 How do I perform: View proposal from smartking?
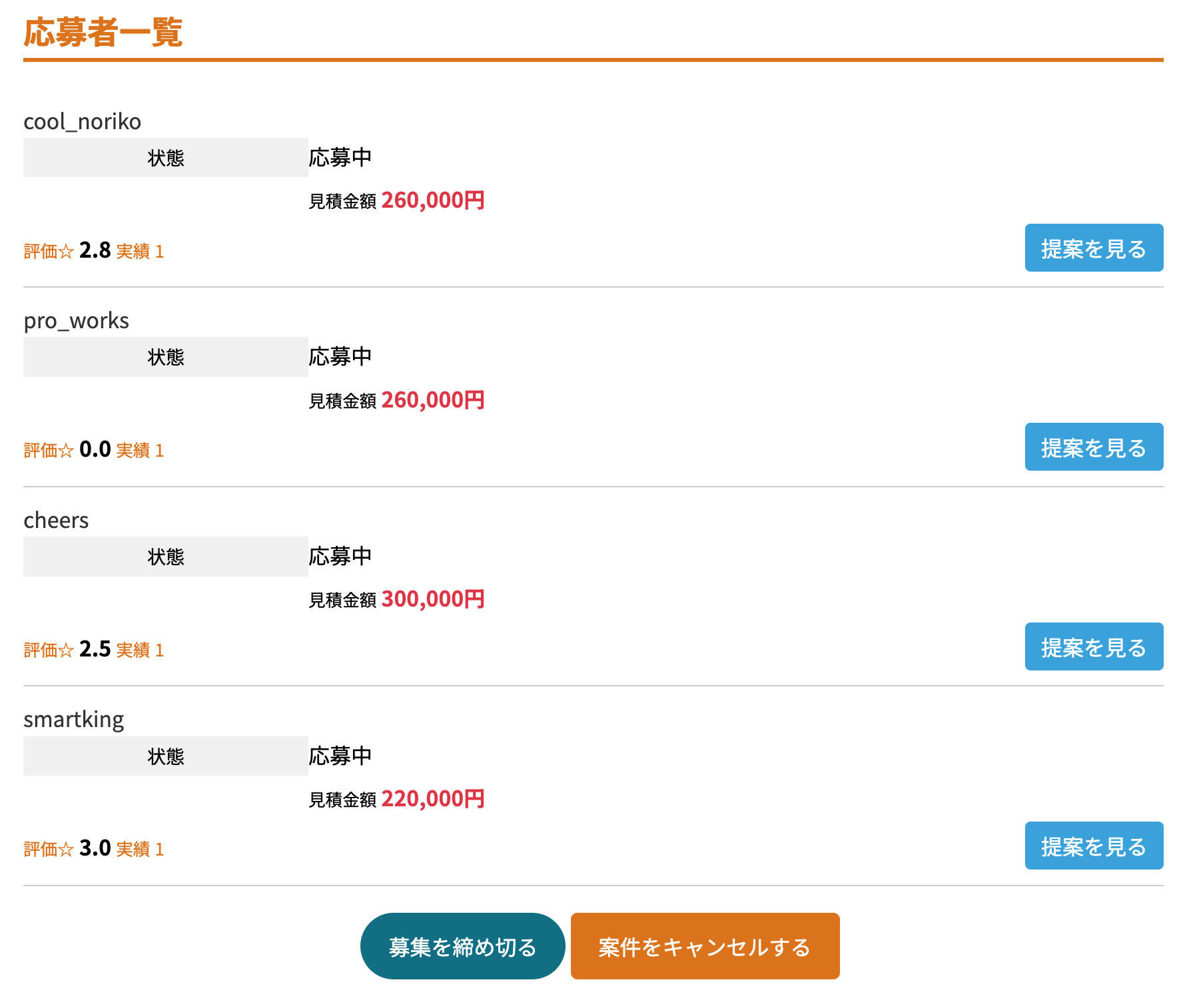click(x=1093, y=846)
